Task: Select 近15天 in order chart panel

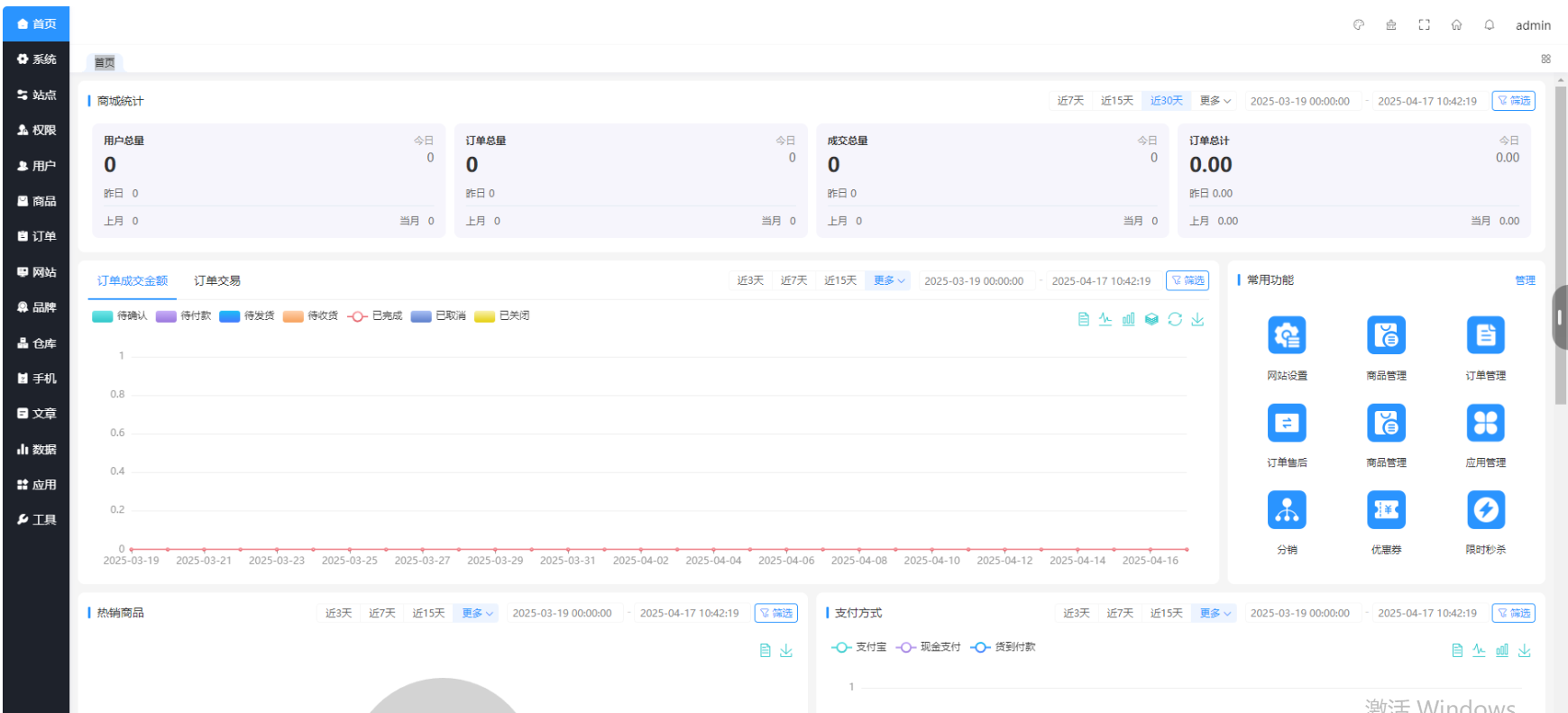Action: click(x=840, y=280)
